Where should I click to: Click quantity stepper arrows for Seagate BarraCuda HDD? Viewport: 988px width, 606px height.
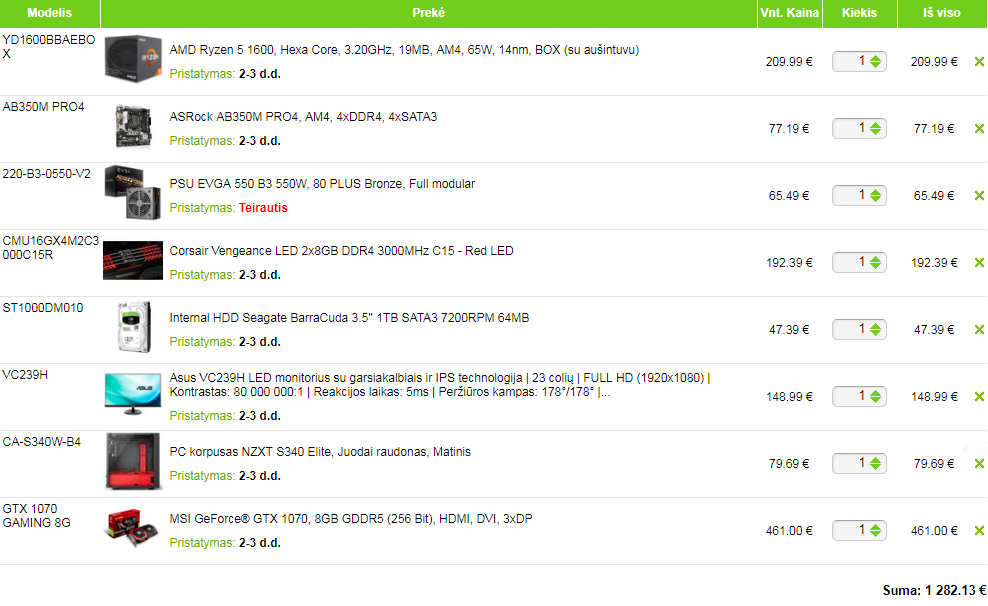tap(875, 329)
